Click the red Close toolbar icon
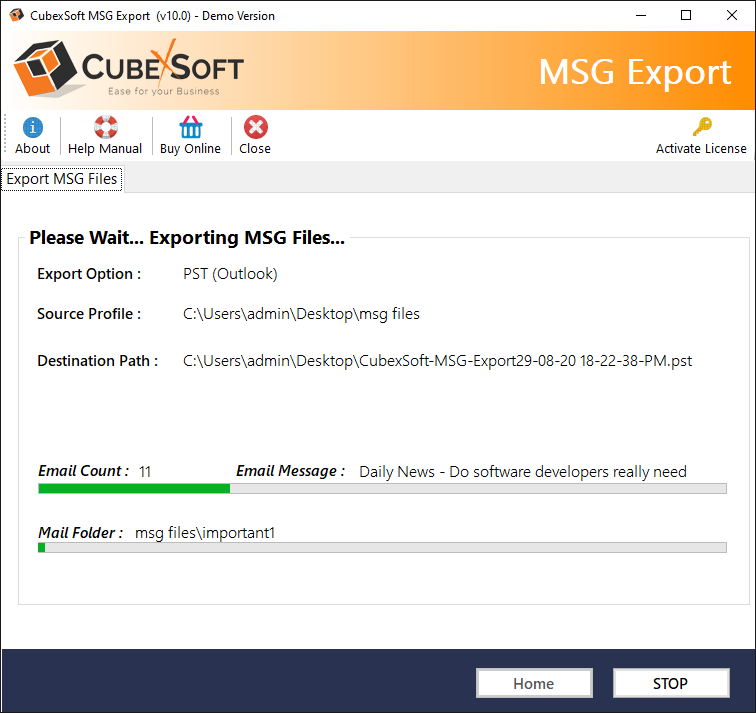This screenshot has width=756, height=713. tap(256, 127)
